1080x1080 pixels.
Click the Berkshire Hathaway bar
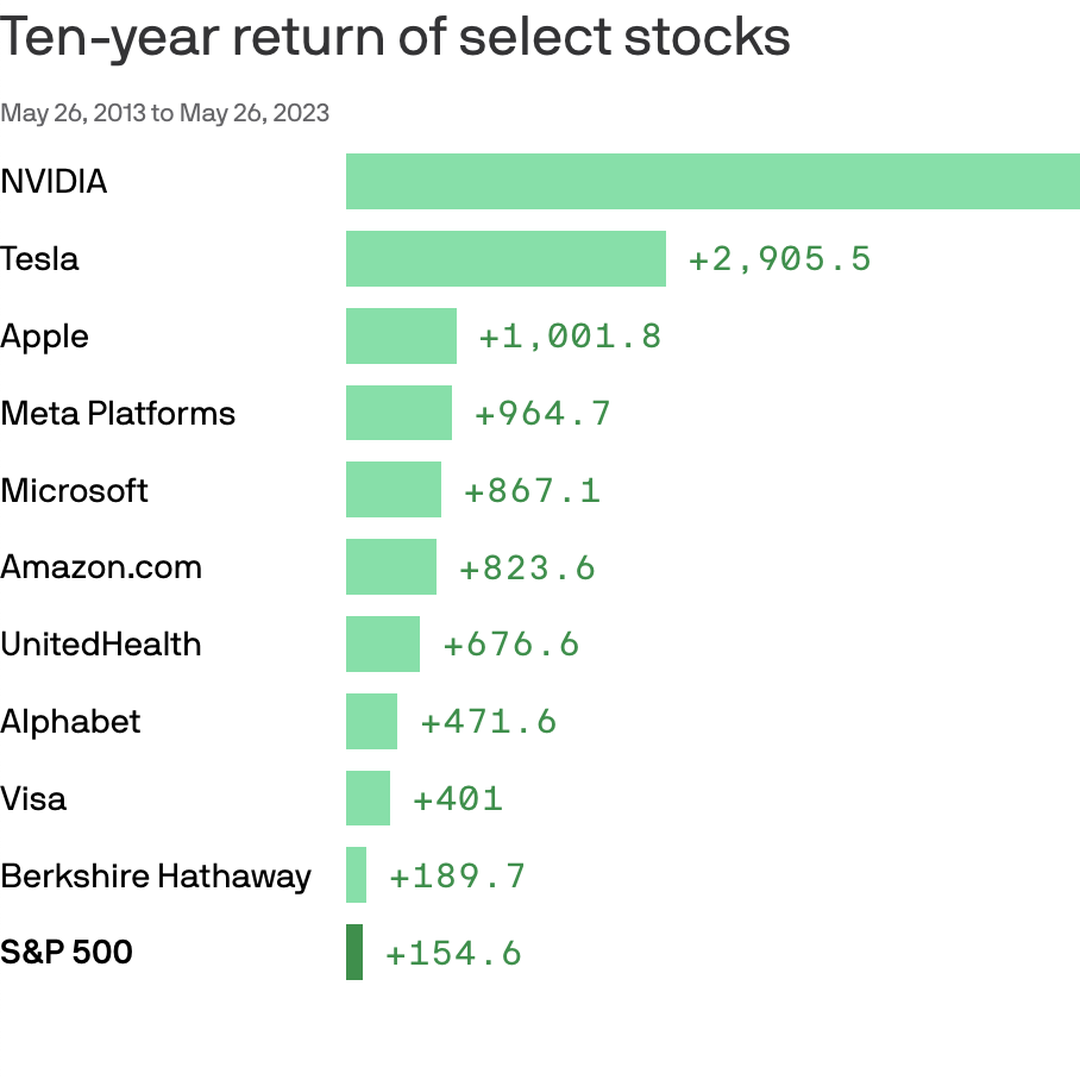[x=356, y=875]
